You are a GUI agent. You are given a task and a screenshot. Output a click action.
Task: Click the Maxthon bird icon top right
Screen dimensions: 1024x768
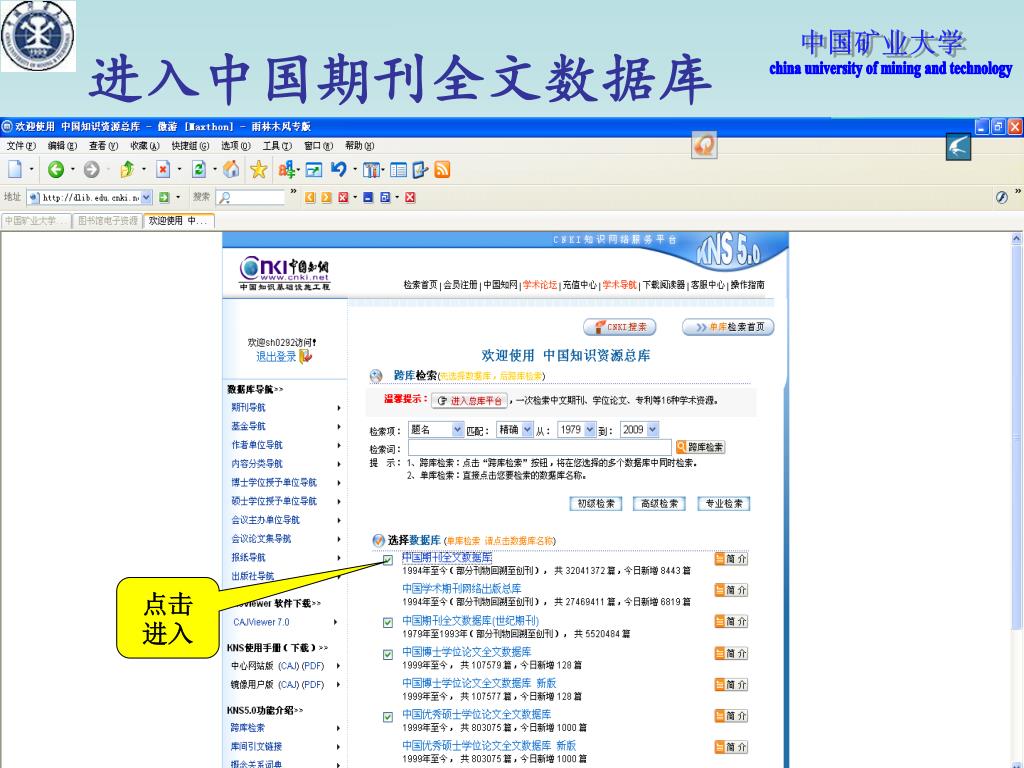pyautogui.click(x=958, y=147)
